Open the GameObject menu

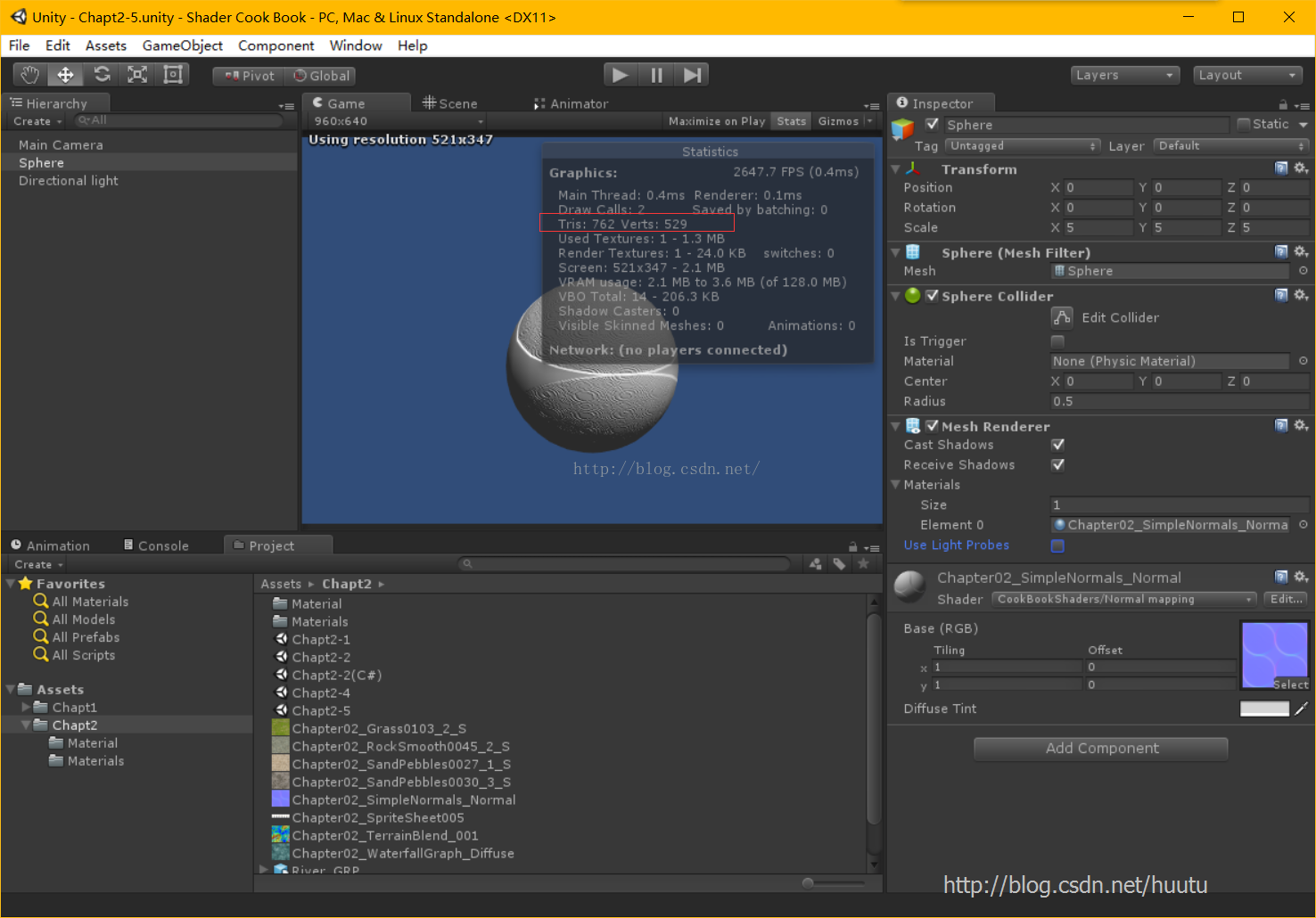[183, 45]
